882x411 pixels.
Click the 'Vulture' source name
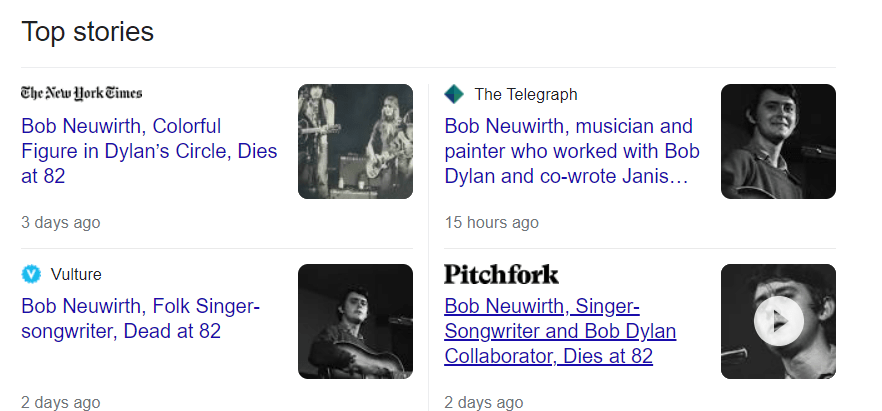(76, 274)
